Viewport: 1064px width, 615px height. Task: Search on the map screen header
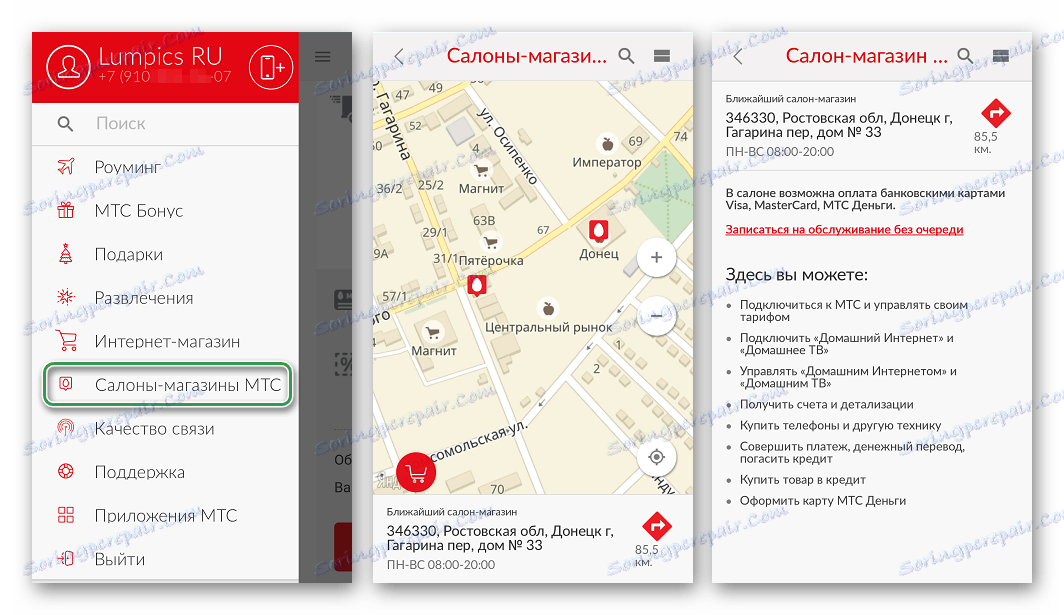(x=626, y=56)
